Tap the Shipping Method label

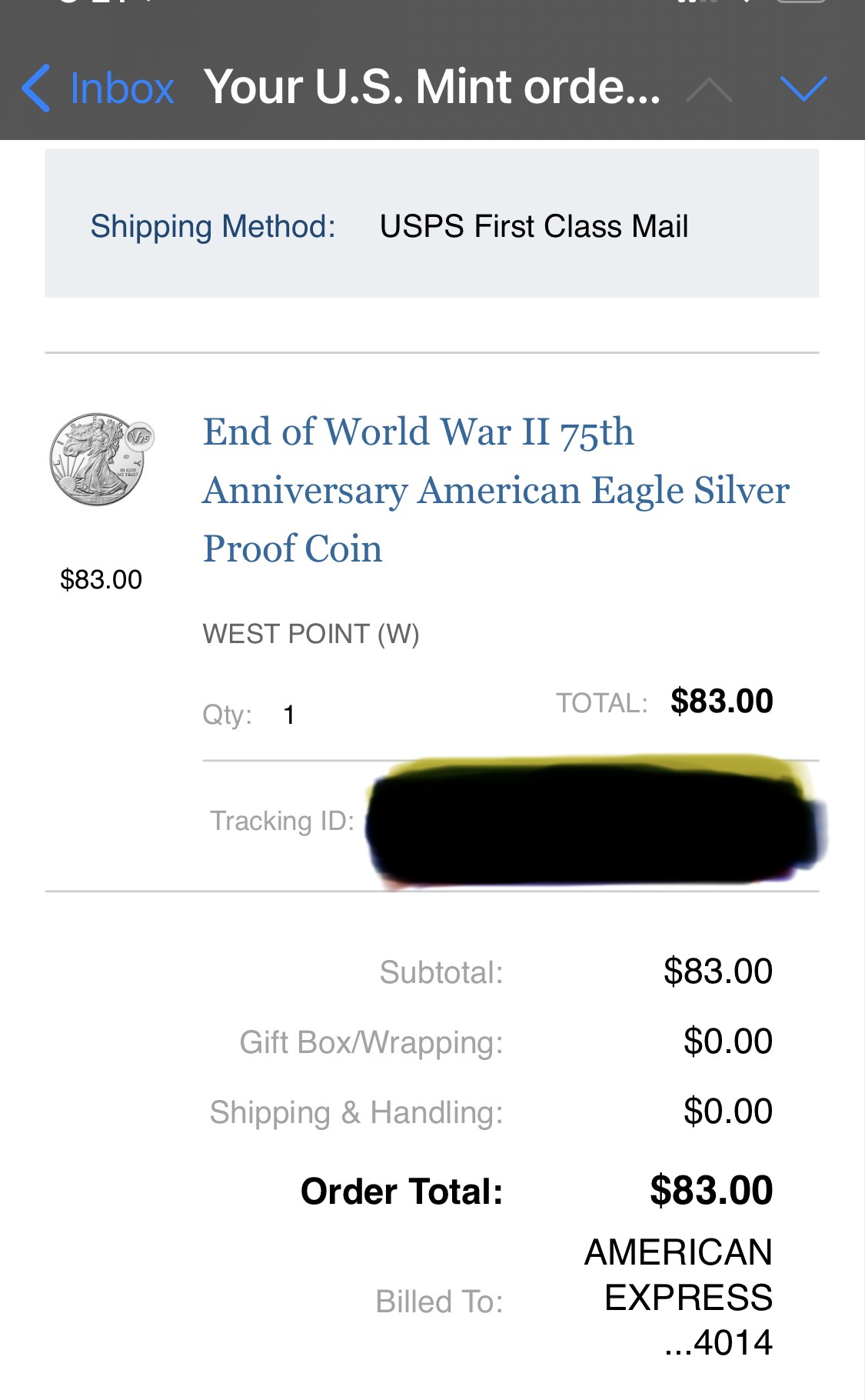coord(213,226)
